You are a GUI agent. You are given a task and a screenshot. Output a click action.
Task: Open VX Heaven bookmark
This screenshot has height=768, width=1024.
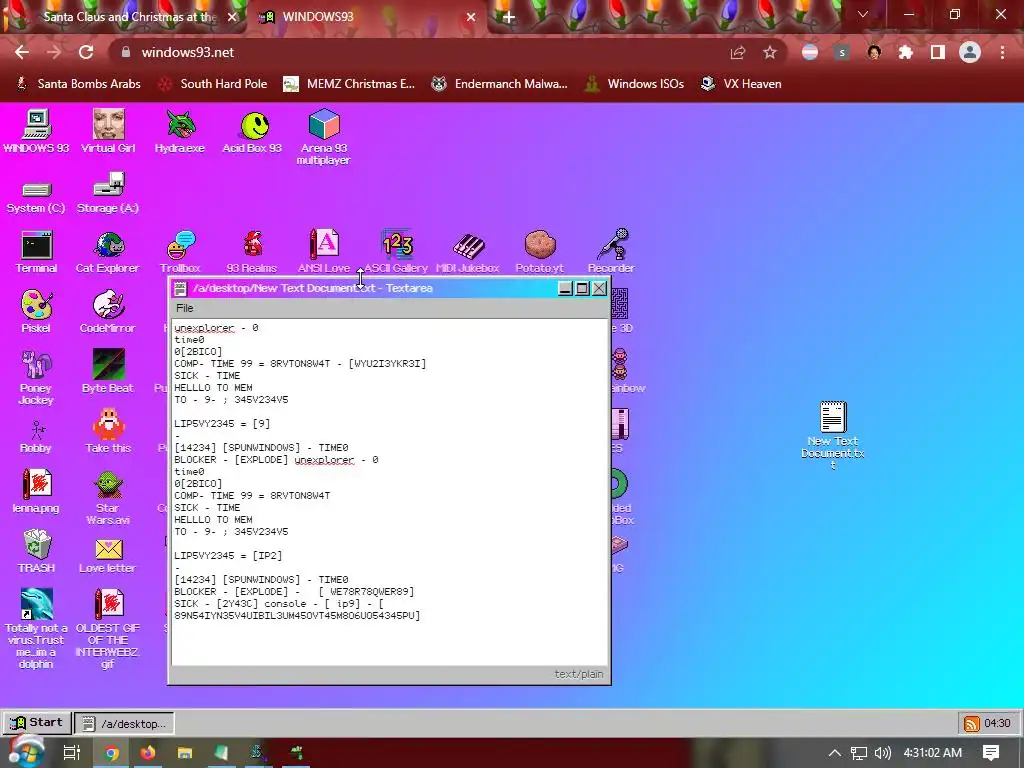[x=741, y=84]
